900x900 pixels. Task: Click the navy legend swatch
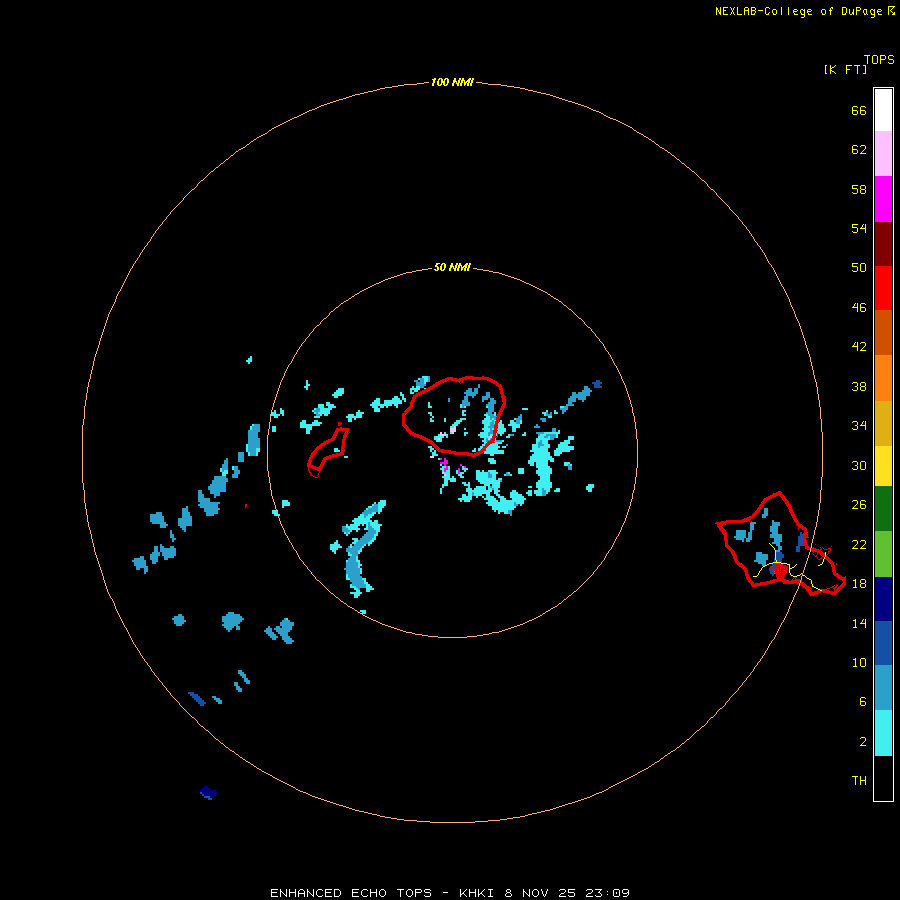point(883,599)
